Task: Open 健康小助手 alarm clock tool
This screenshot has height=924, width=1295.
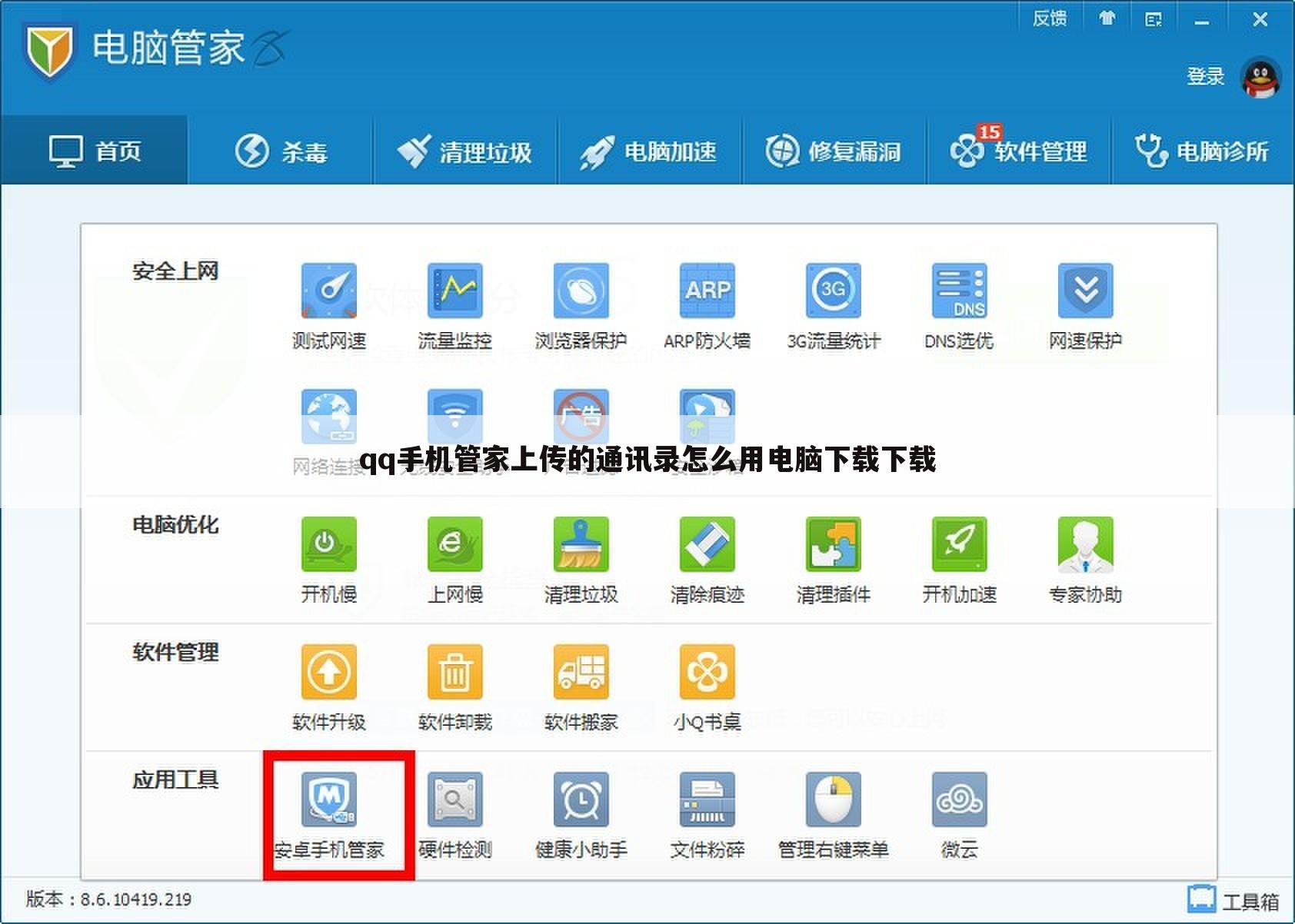Action: pyautogui.click(x=581, y=816)
